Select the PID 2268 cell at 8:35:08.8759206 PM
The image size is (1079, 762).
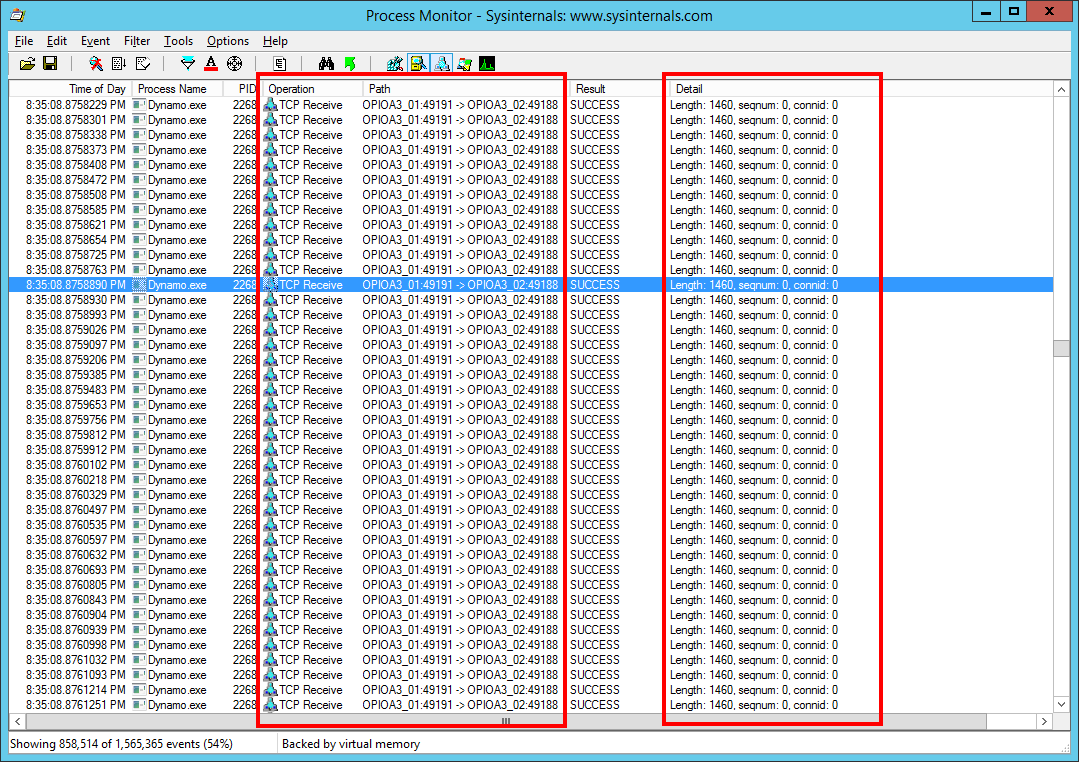[244, 359]
